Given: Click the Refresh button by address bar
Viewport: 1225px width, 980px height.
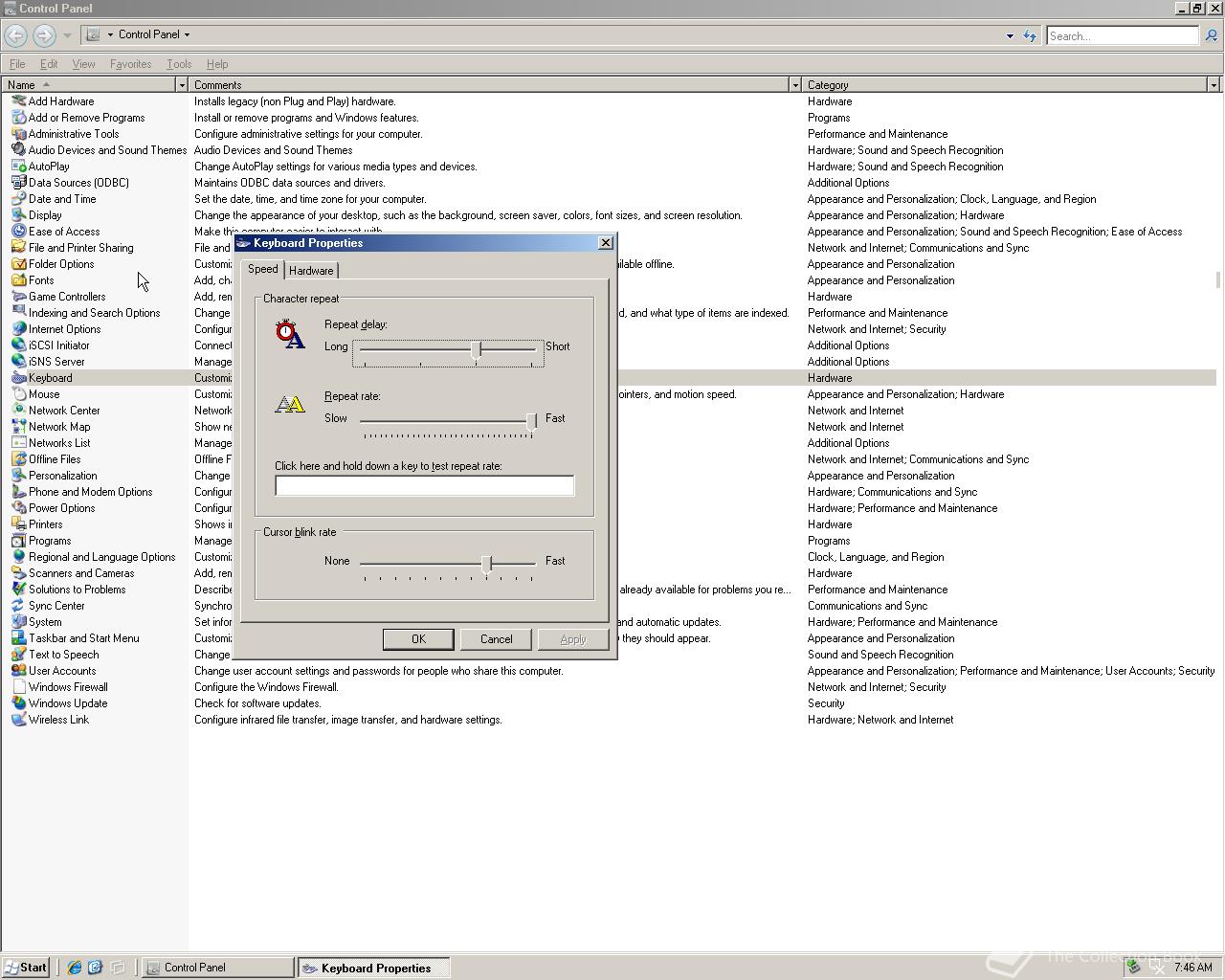Looking at the screenshot, I should [x=1030, y=36].
